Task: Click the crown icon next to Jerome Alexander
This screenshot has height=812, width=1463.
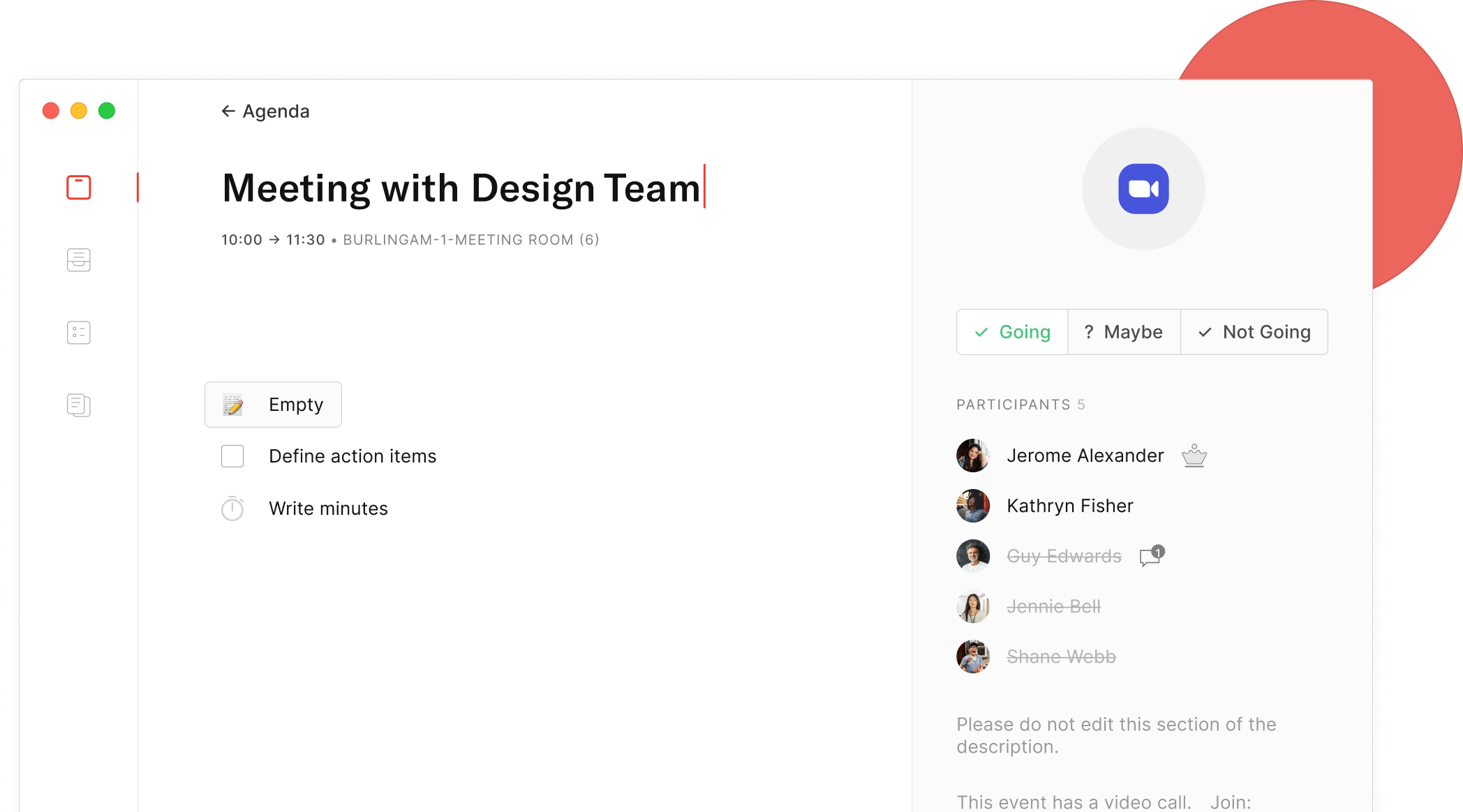Action: coord(1194,456)
